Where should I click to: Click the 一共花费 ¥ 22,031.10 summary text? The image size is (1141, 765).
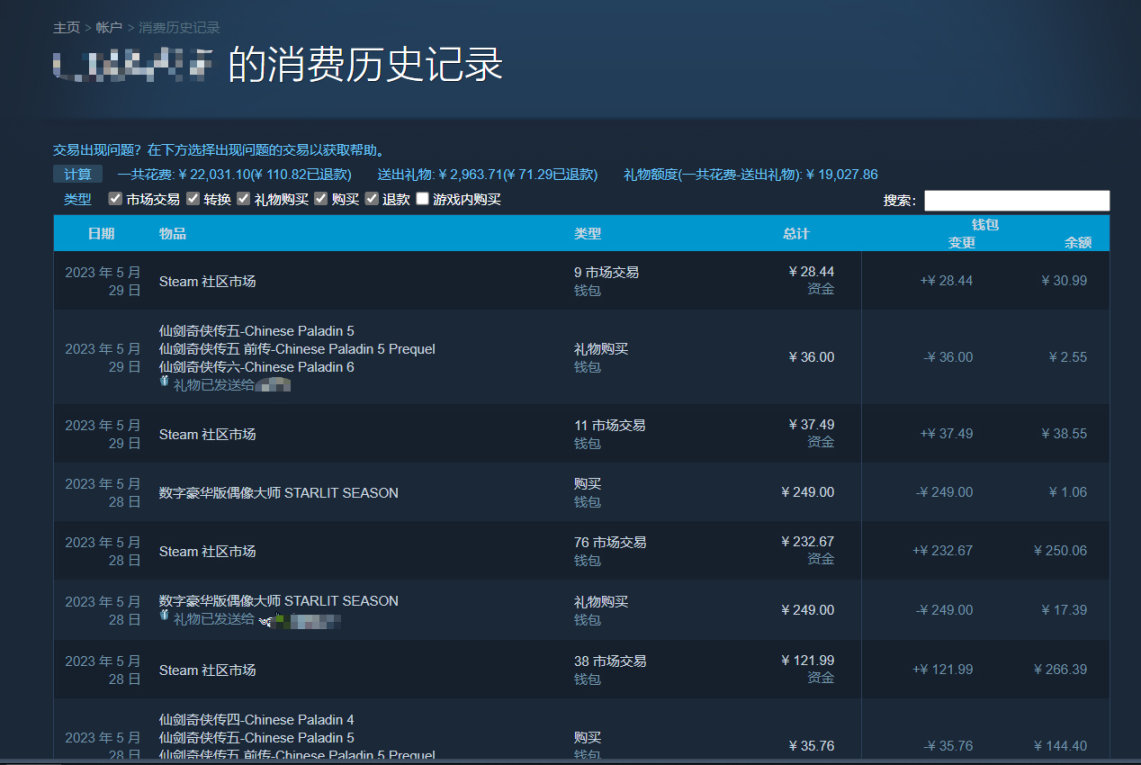[234, 175]
